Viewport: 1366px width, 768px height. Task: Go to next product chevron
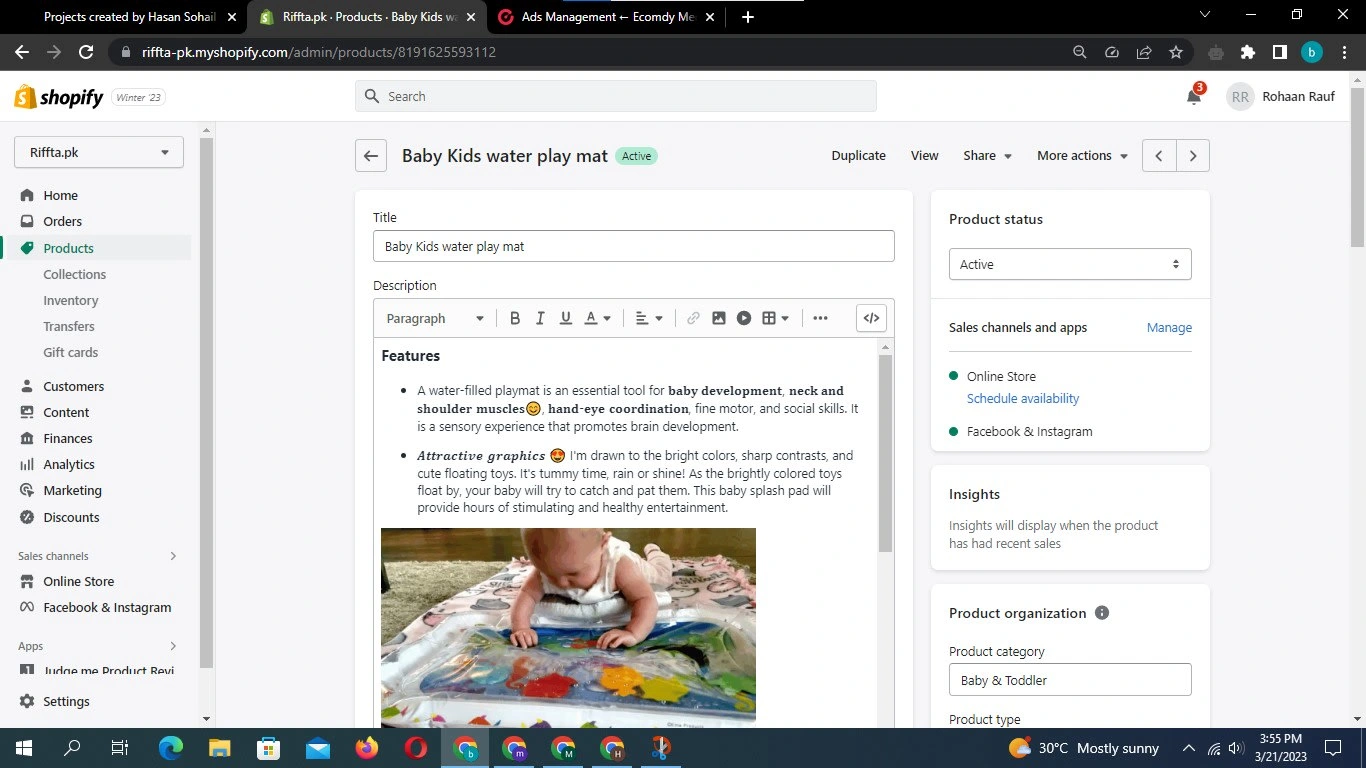coord(1193,156)
